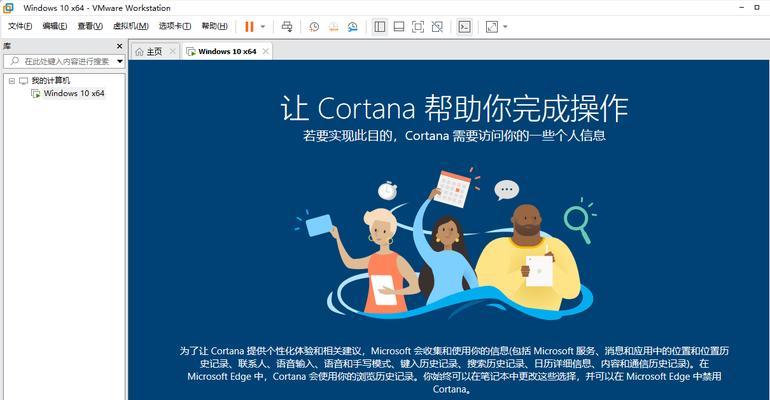Viewport: 770px width, 400px height.
Task: Enter full screen mode icon
Action: click(418, 27)
